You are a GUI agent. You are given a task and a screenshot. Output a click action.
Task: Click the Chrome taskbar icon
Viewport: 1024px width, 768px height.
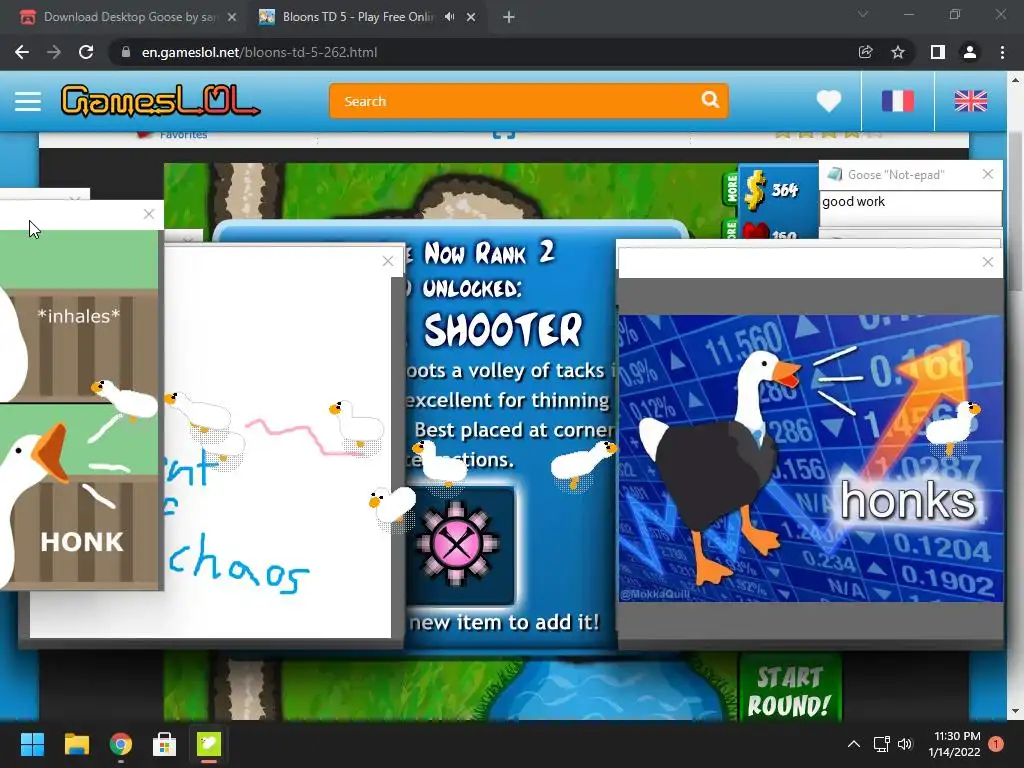coord(121,744)
